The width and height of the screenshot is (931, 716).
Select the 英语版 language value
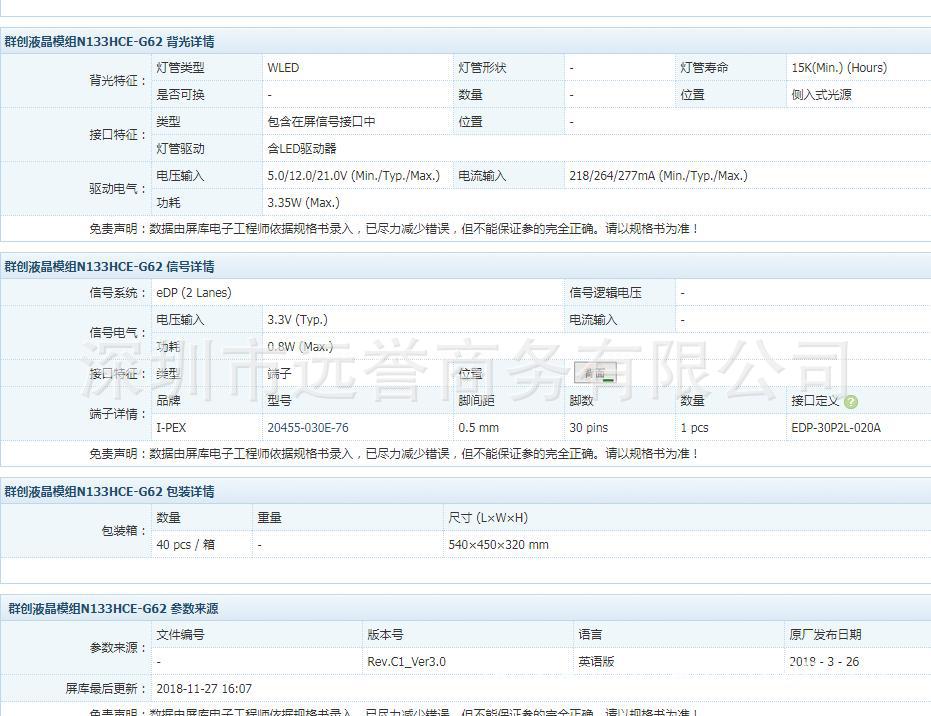(x=596, y=661)
